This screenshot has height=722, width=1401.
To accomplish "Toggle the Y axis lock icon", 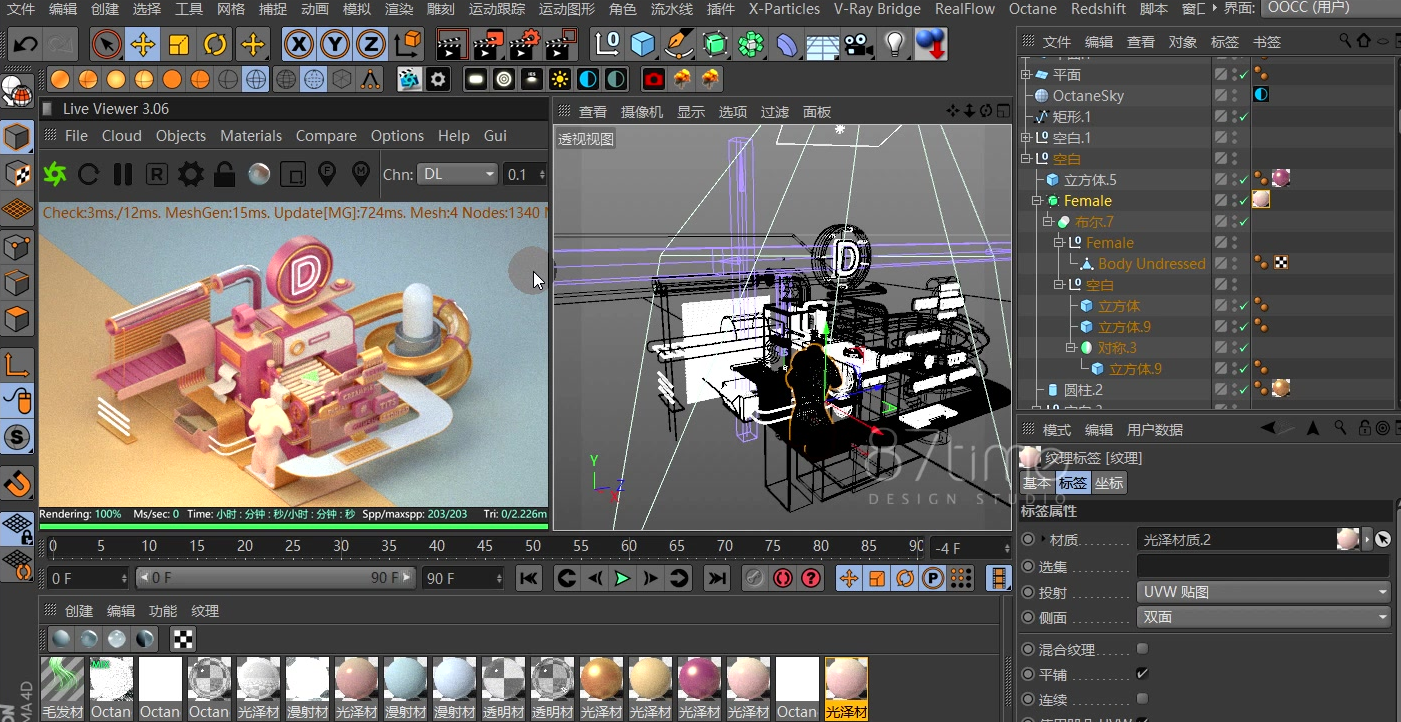I will [x=335, y=44].
